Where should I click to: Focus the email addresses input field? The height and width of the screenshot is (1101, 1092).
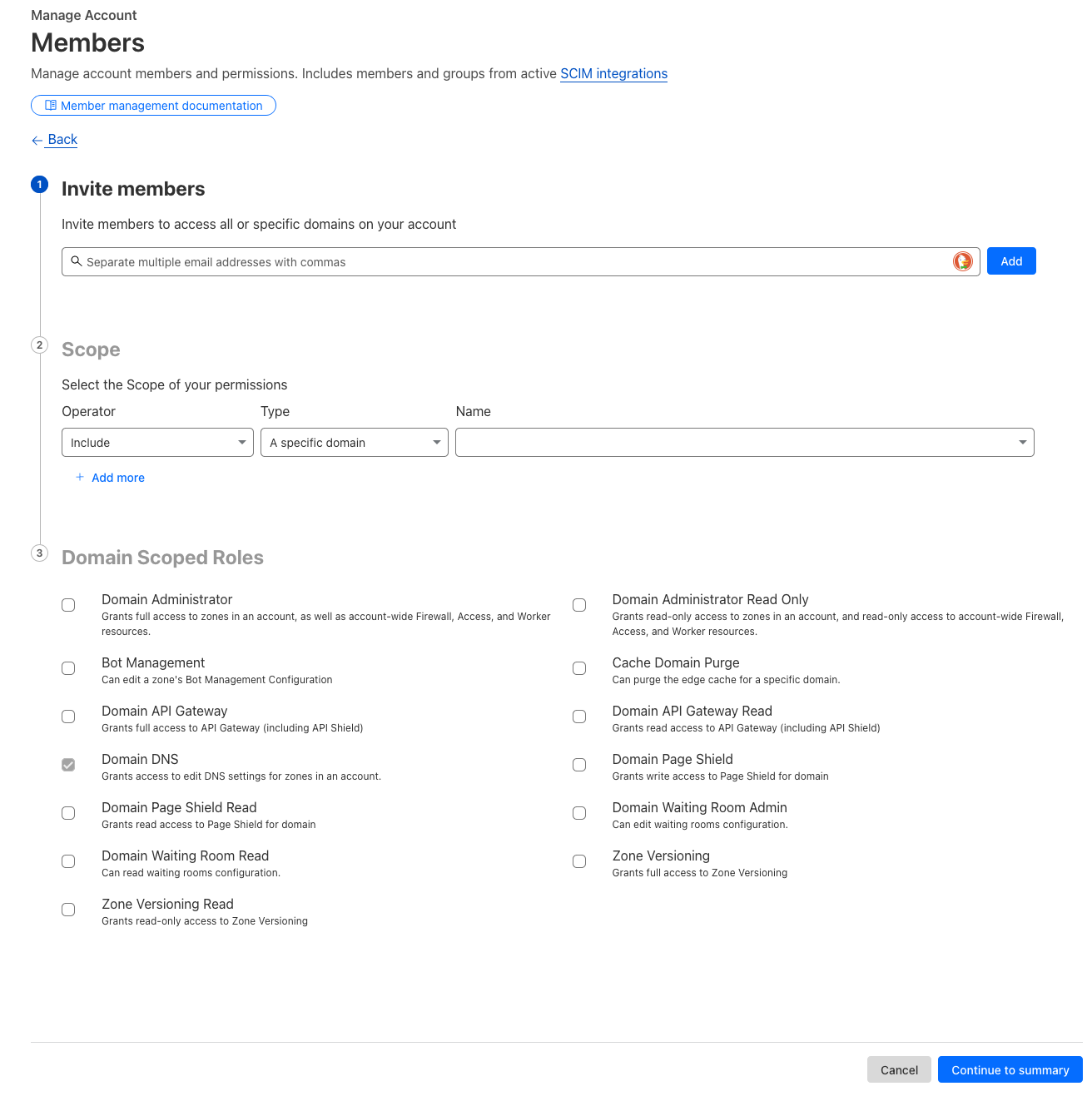click(520, 261)
